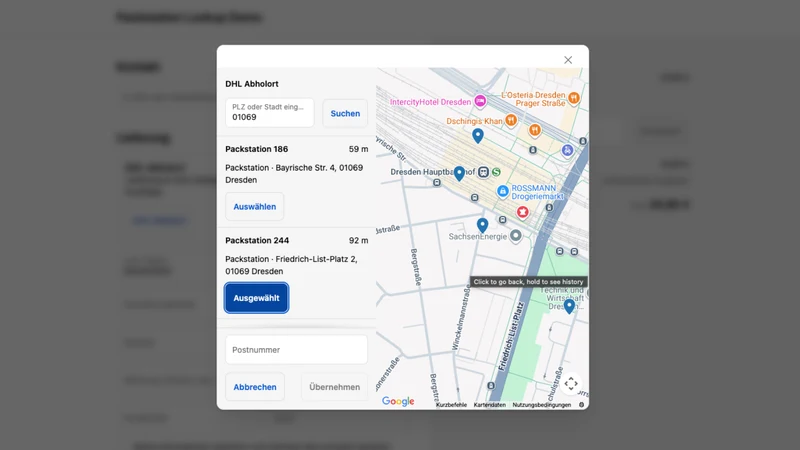Click the Winckelmannstraße street label on map
The height and width of the screenshot is (450, 800).
click(461, 318)
